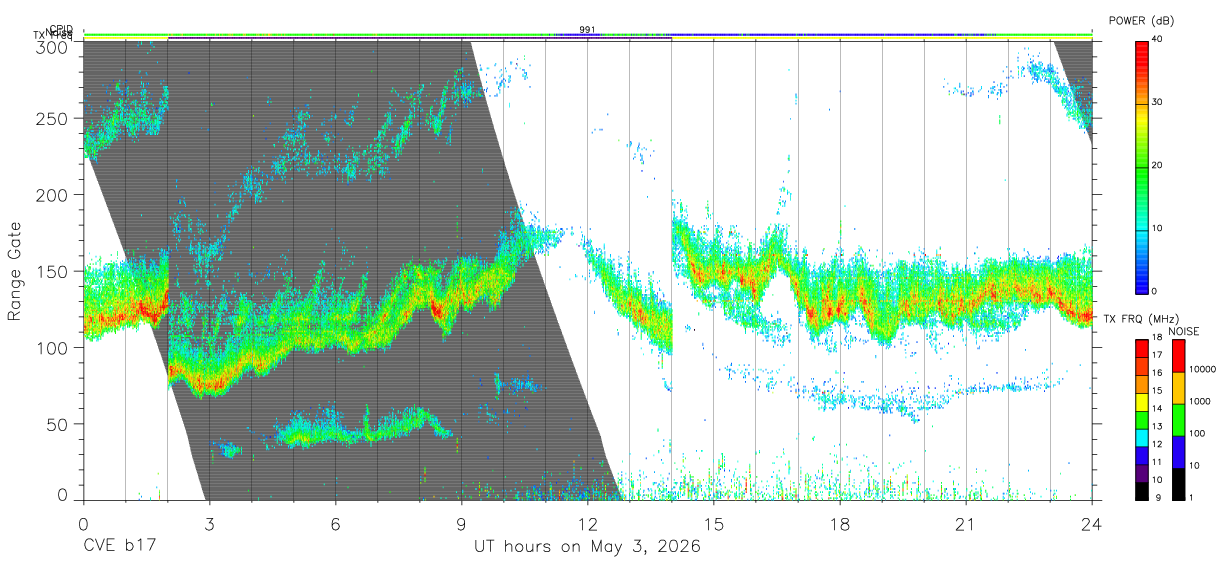Click the 'POWER (dB)' legend title

(1141, 20)
